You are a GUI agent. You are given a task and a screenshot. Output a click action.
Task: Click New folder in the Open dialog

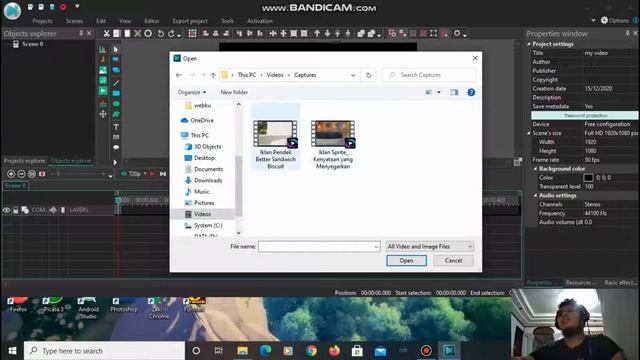pos(234,92)
